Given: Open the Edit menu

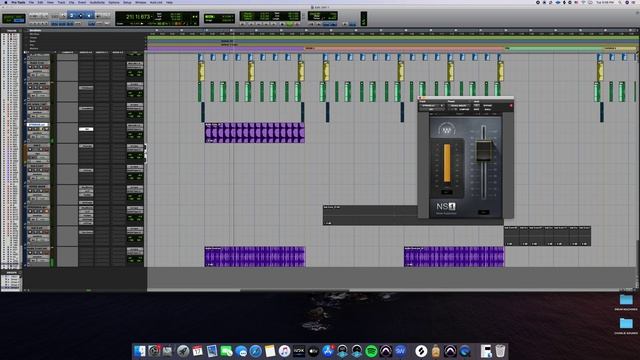Looking at the screenshot, I should pyautogui.click(x=40, y=2).
